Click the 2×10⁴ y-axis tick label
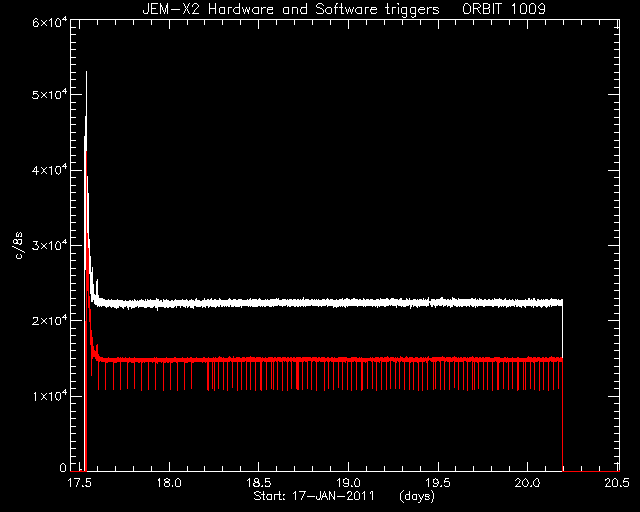The height and width of the screenshot is (512, 640). point(49,321)
